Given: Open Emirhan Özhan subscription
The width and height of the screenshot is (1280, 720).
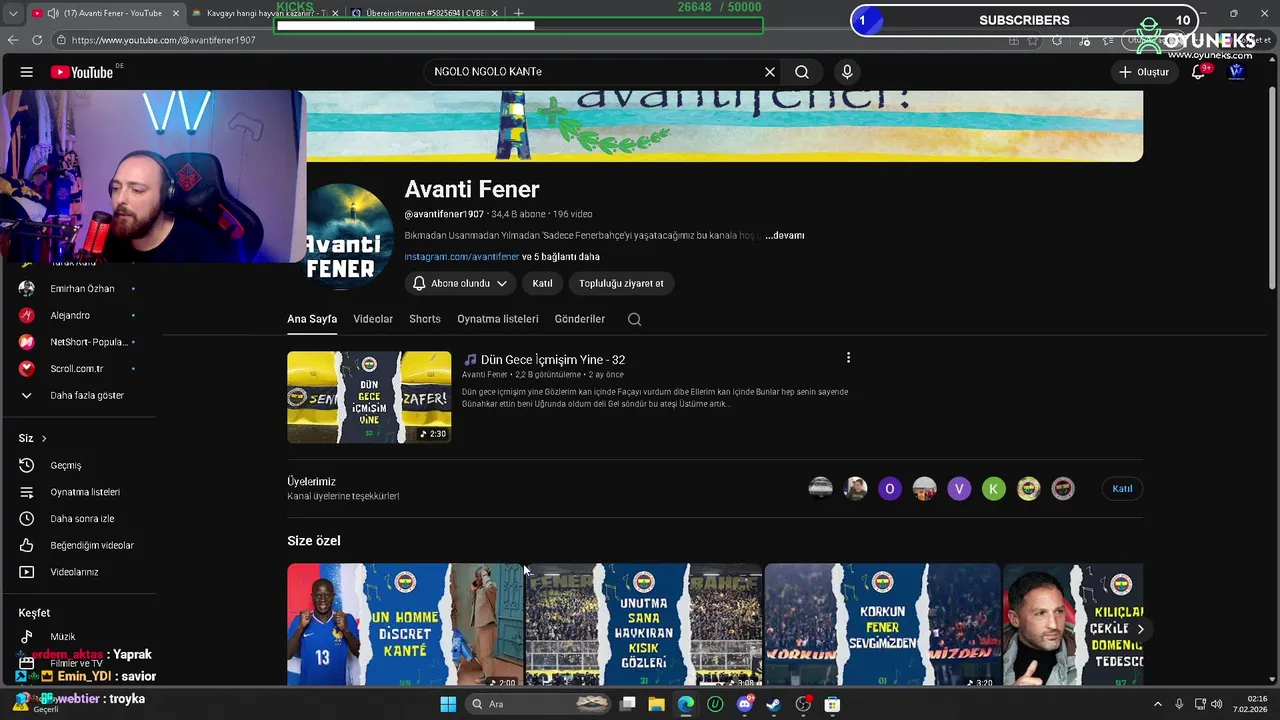Looking at the screenshot, I should click(x=83, y=289).
